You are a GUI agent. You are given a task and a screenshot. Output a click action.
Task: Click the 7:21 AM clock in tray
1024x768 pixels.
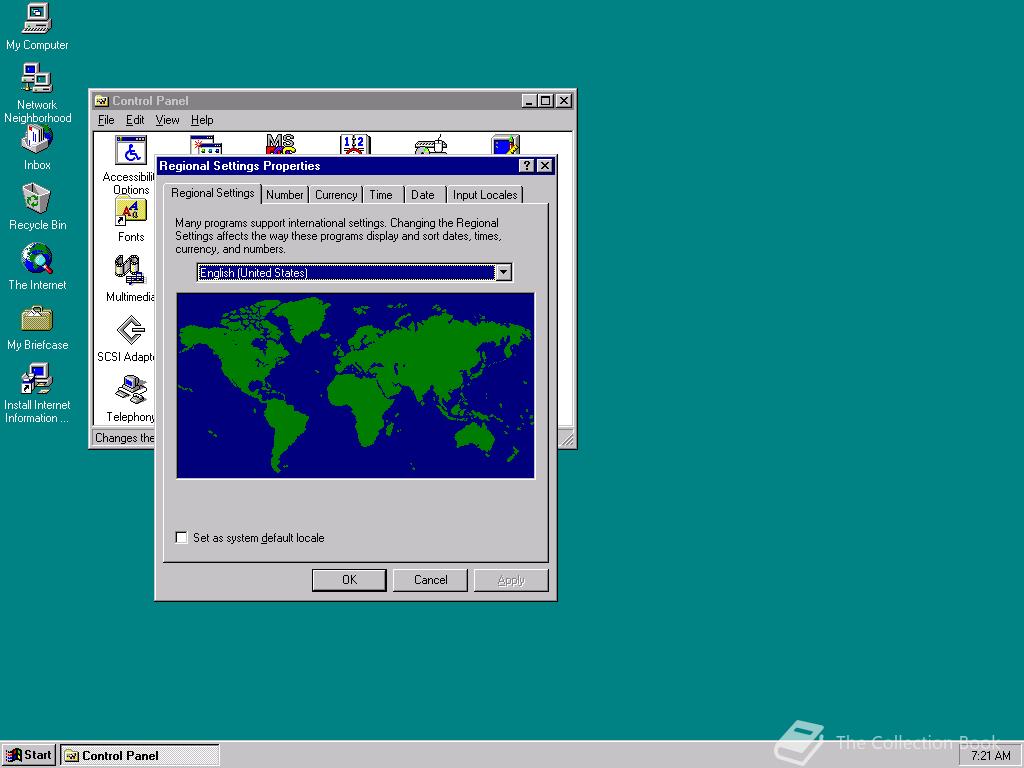tap(990, 756)
